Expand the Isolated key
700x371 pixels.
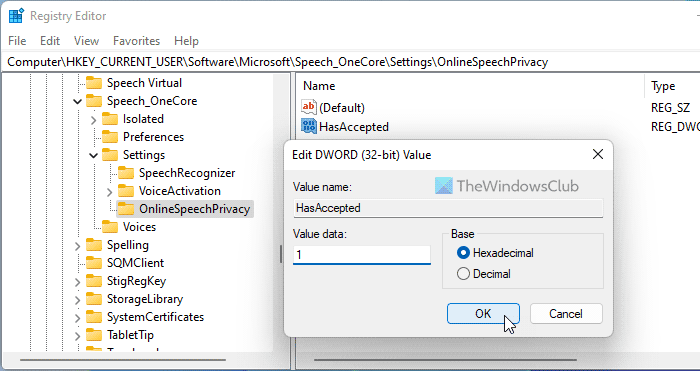(x=93, y=120)
